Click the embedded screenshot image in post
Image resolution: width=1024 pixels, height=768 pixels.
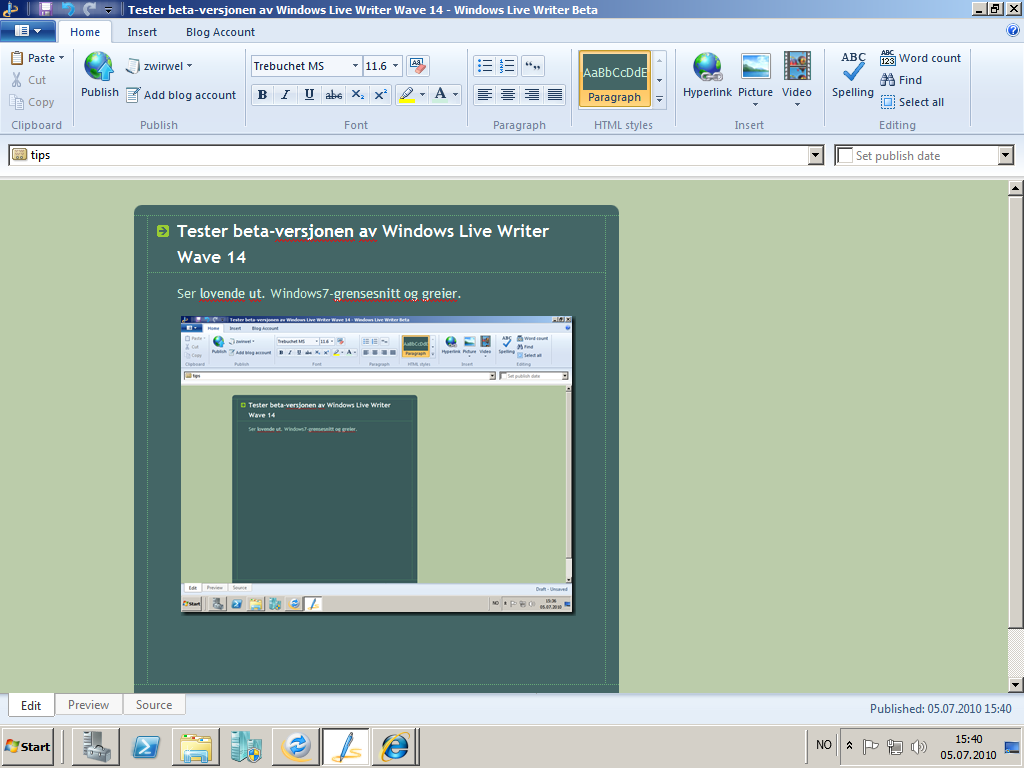point(377,464)
